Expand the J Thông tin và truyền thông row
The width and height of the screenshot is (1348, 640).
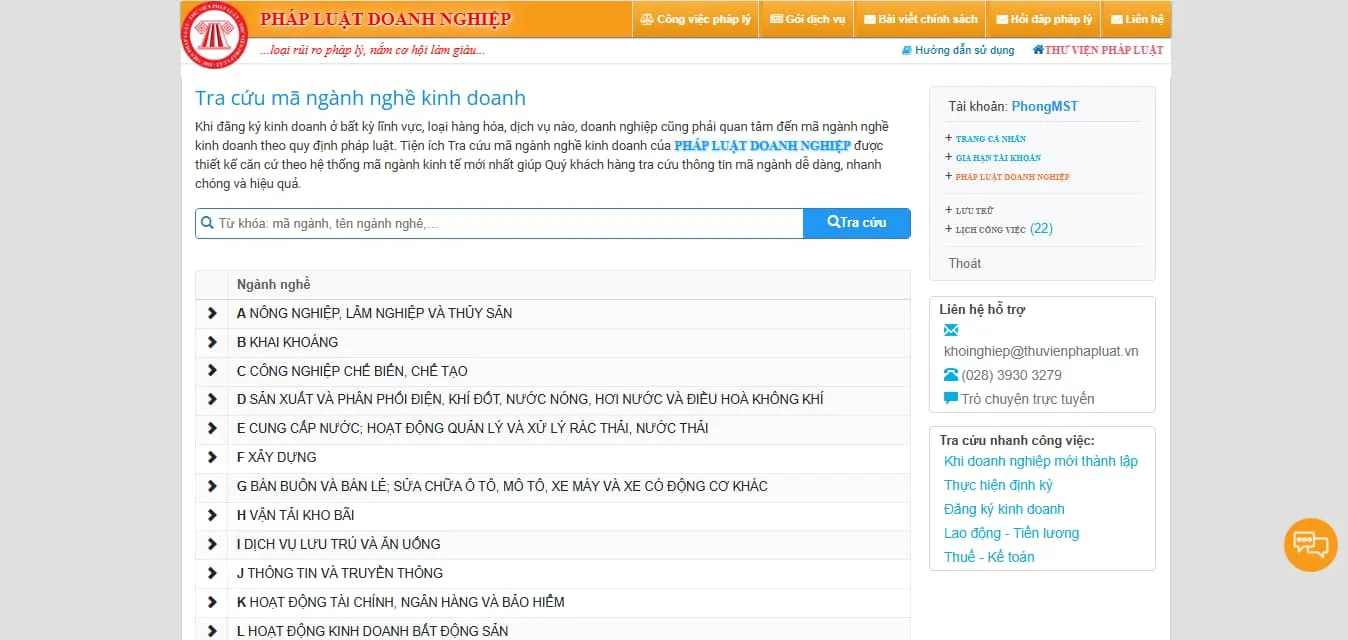tap(212, 573)
